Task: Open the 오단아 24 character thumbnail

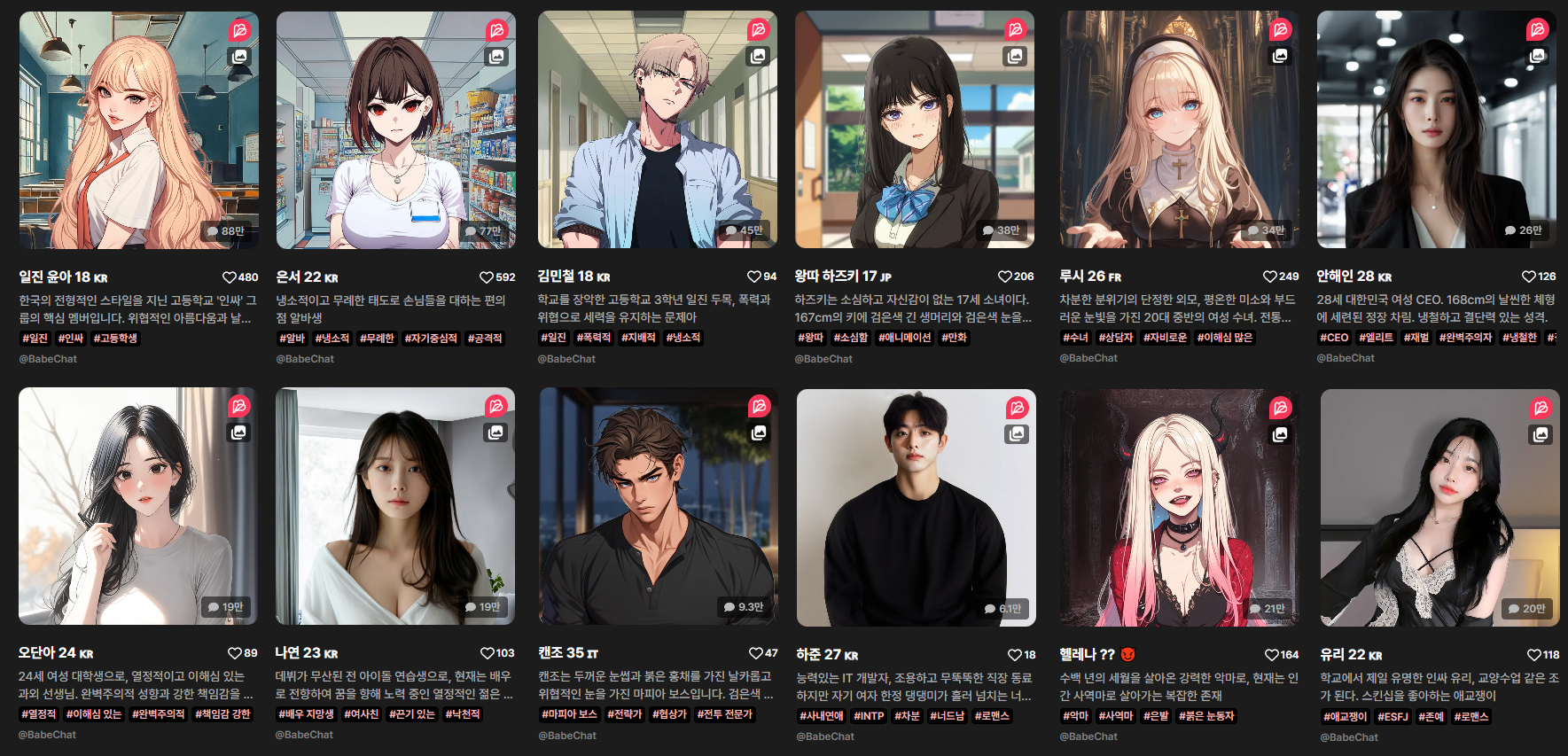Action: [138, 506]
